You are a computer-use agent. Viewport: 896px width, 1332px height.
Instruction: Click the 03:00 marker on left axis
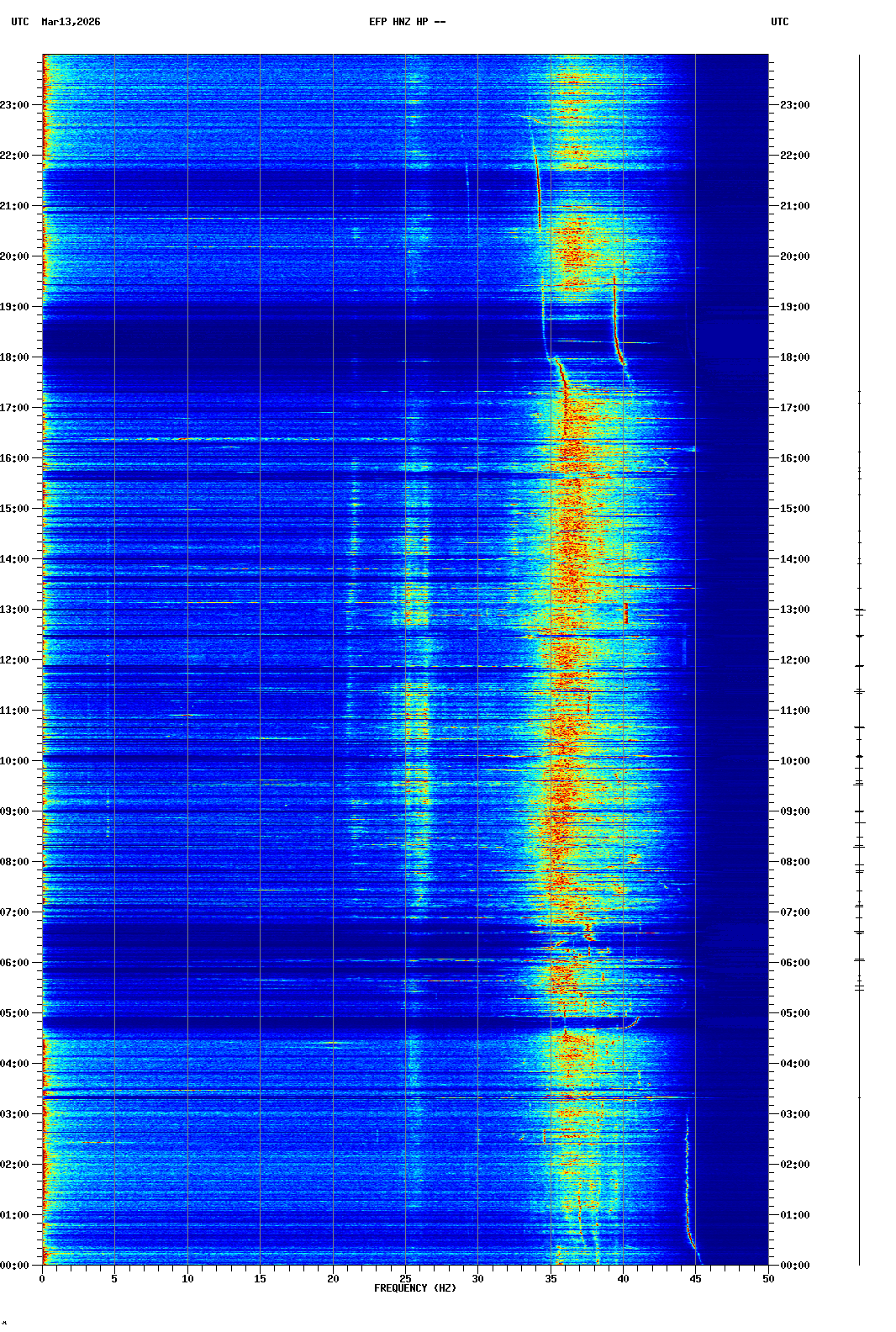pyautogui.click(x=15, y=1114)
